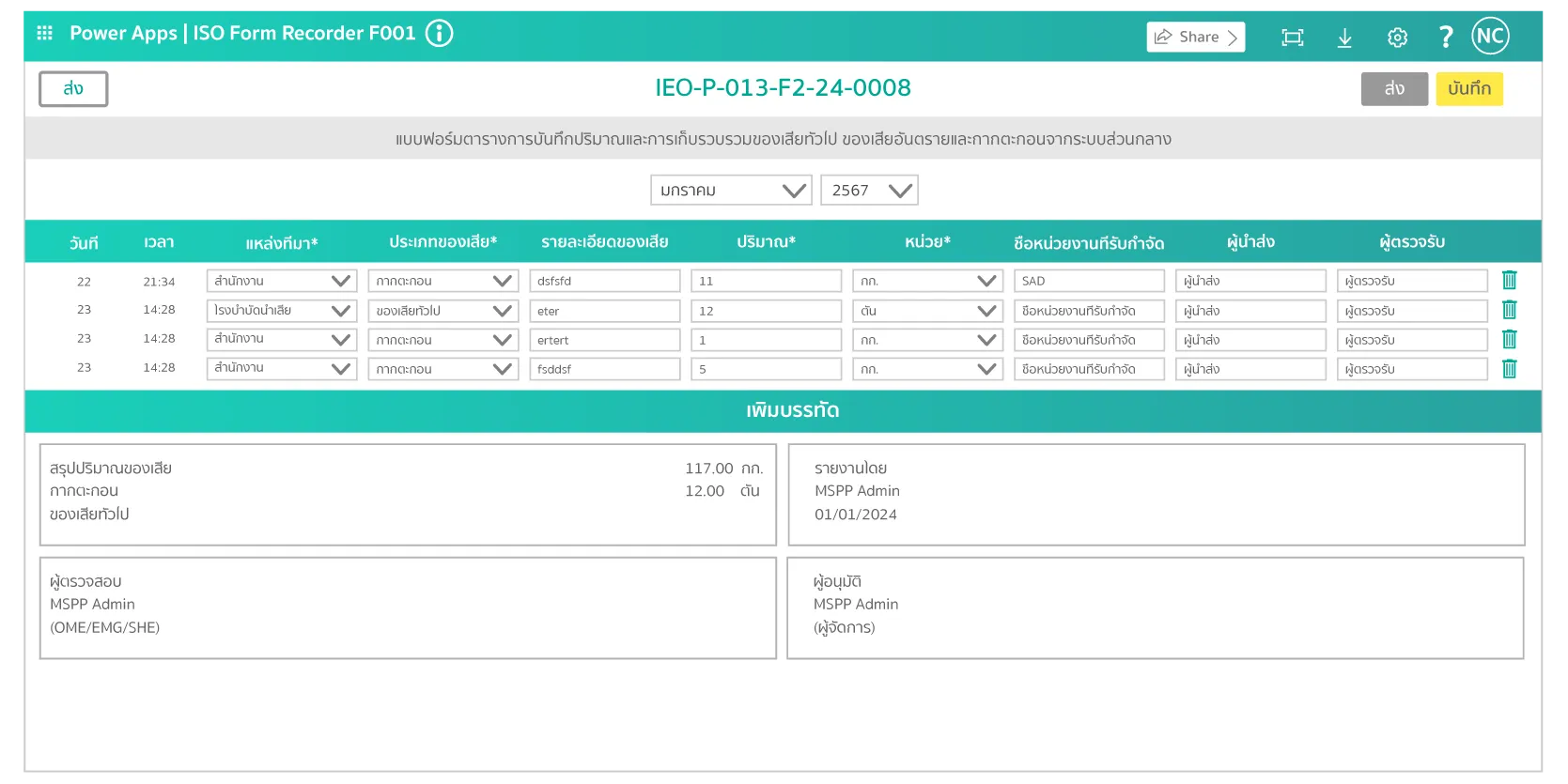Click ผู้นำส่ง field in fsddsf row
The width and height of the screenshot is (1568, 784).
(1251, 369)
